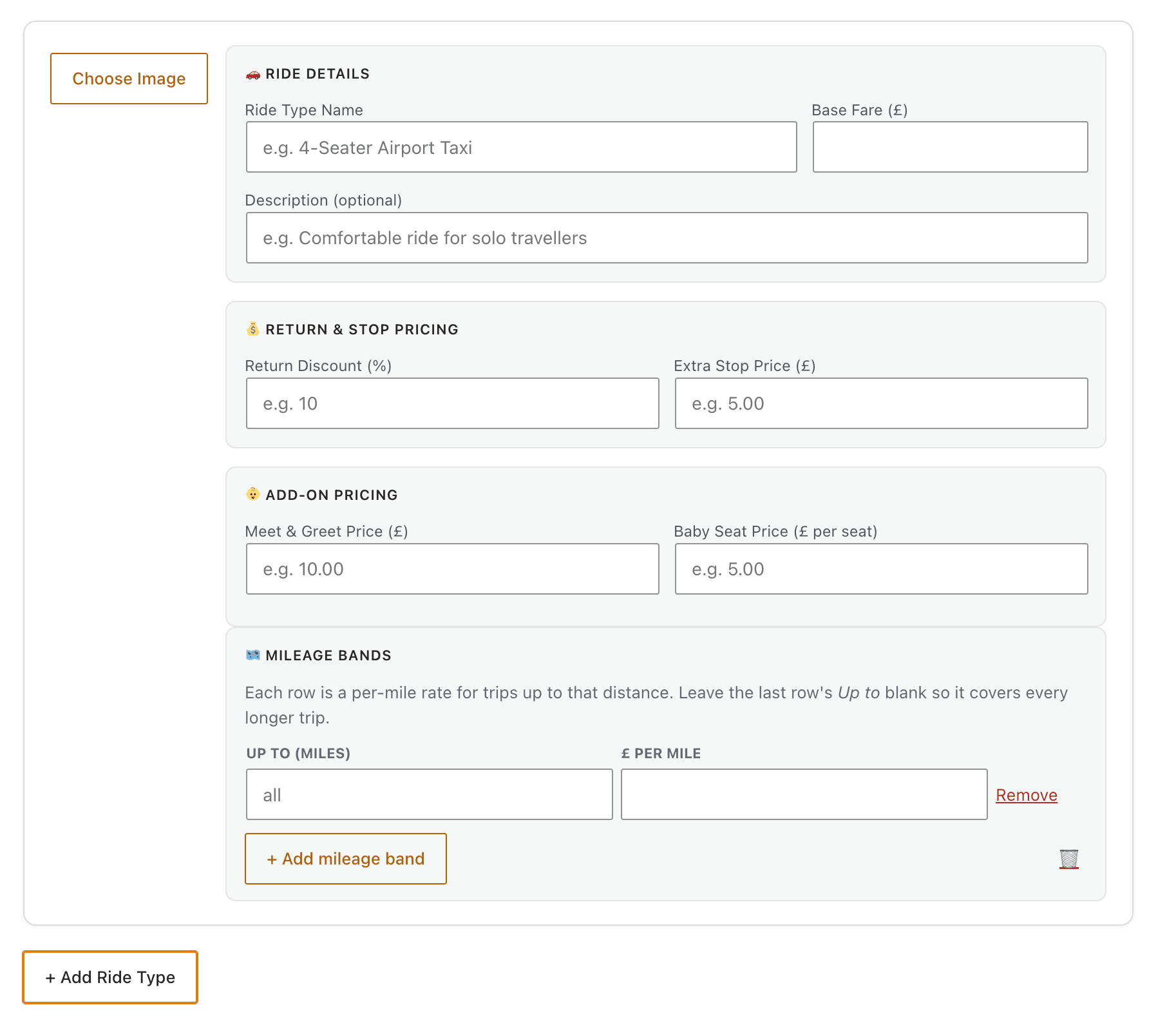Screen dimensions: 1176x1023
Task: Click the Ride Details section heading
Action: [318, 74]
